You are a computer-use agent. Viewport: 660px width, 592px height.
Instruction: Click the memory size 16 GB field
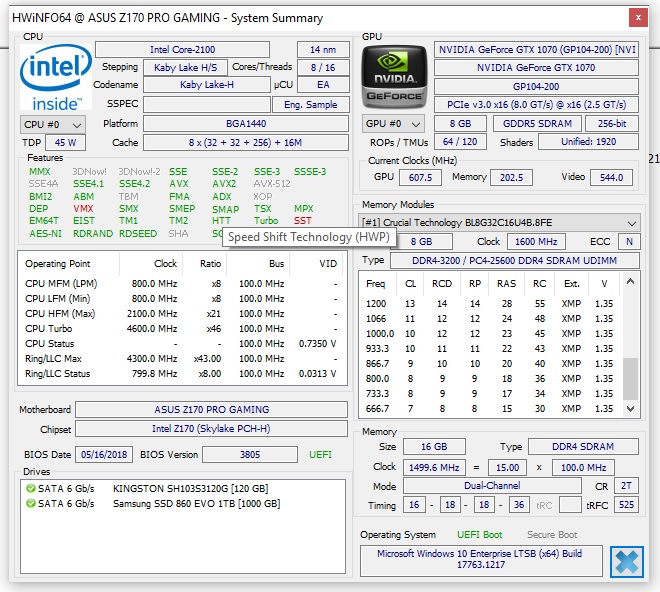pyautogui.click(x=434, y=447)
